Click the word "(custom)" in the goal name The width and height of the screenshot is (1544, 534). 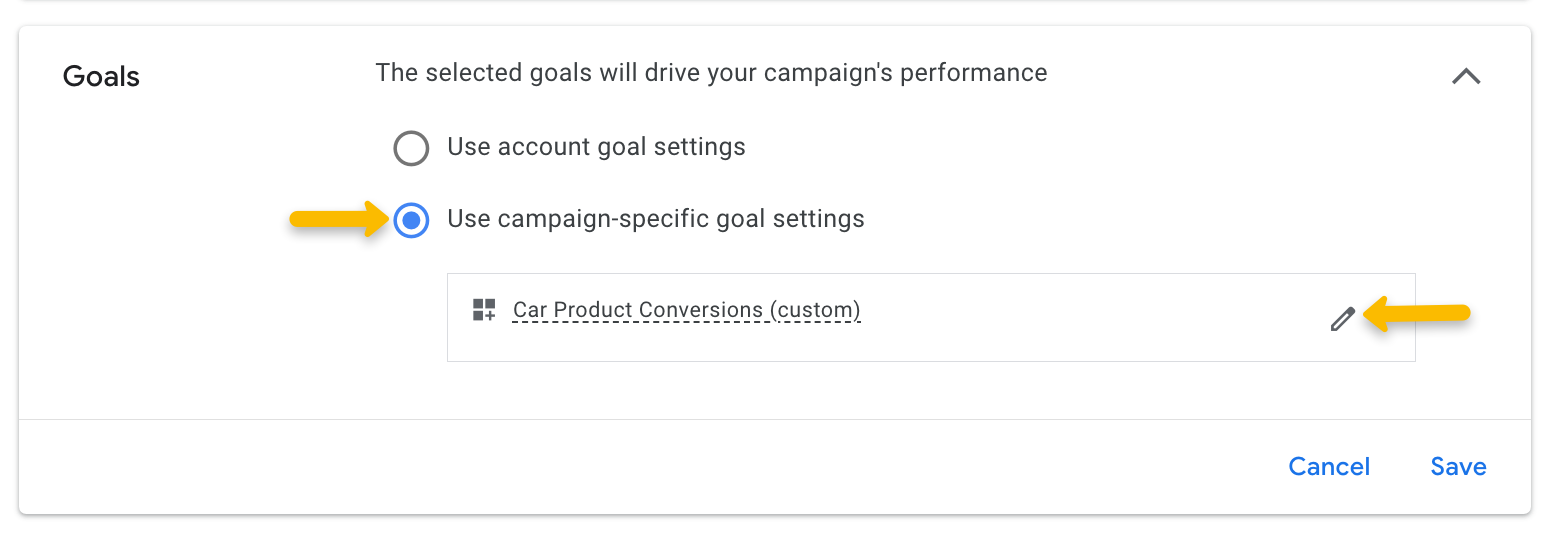pyautogui.click(x=814, y=310)
